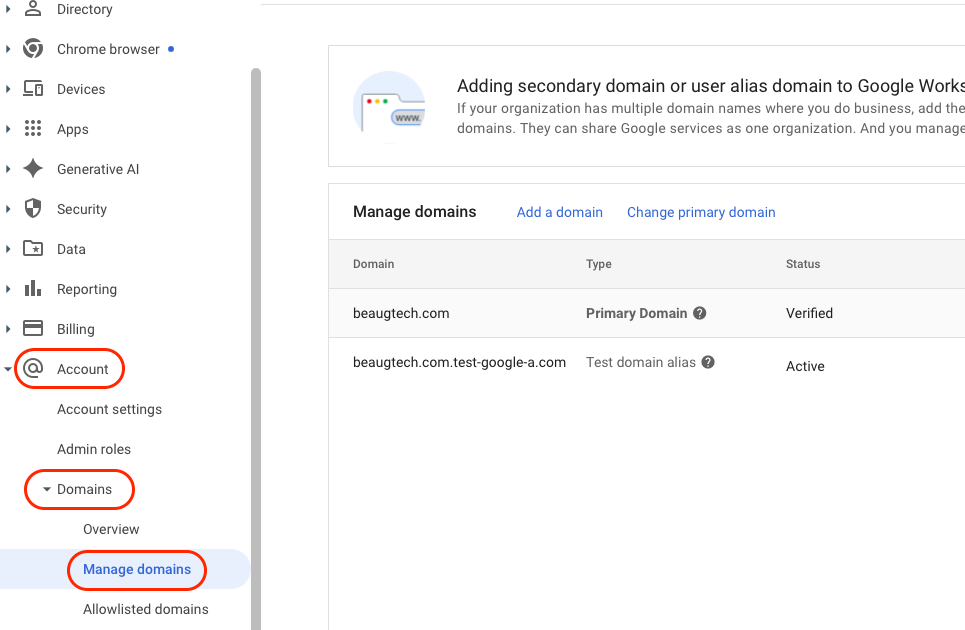Click help icon next to Primary Domain
The height and width of the screenshot is (630, 965).
point(700,313)
